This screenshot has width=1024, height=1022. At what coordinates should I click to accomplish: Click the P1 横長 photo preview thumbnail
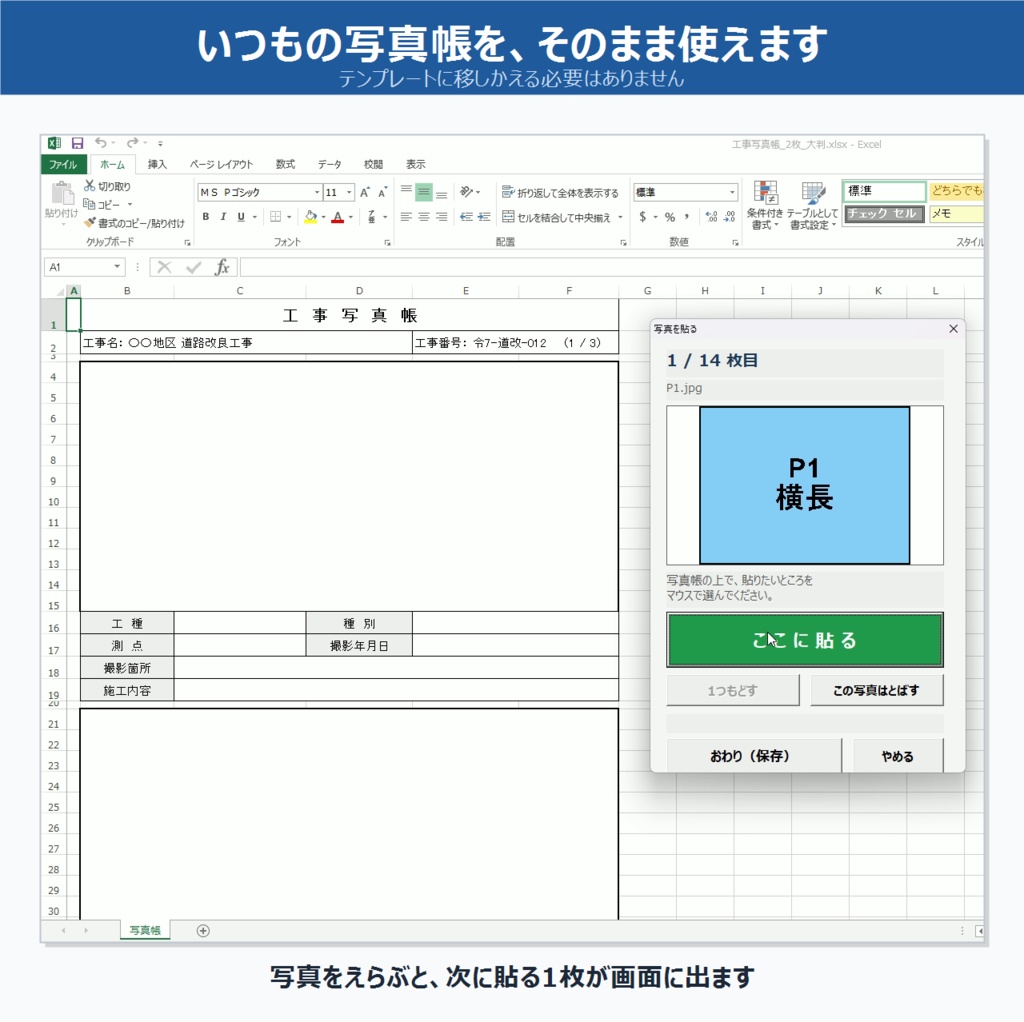805,485
